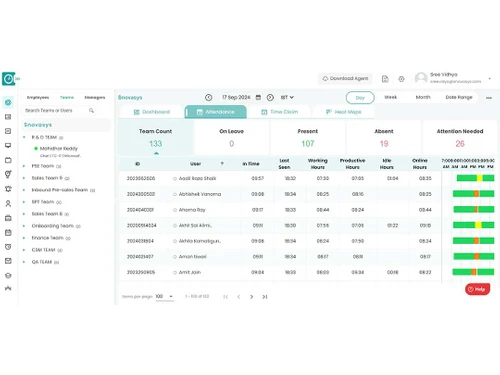The image size is (500, 375).
Task: Click the Search Teams or Users field
Action: pos(60,110)
